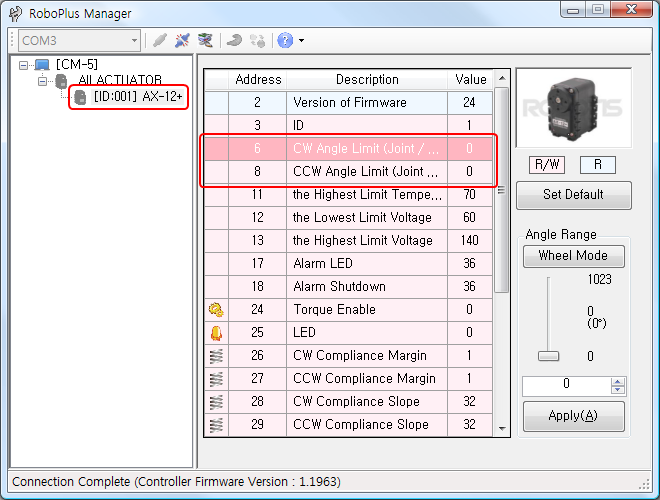This screenshot has height=500, width=660.
Task: Click the orange bell icon beside LED
Action: 215,333
